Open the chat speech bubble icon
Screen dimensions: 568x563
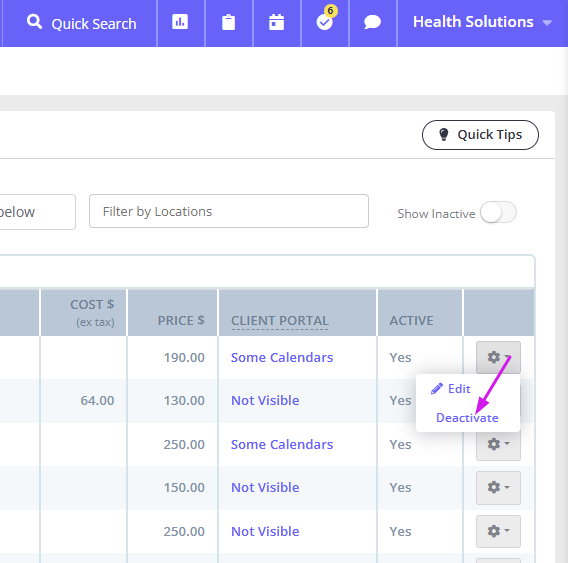[x=372, y=22]
